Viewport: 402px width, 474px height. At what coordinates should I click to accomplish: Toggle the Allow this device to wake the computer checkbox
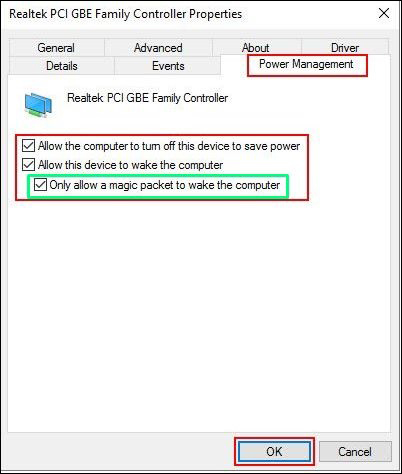(x=28, y=165)
